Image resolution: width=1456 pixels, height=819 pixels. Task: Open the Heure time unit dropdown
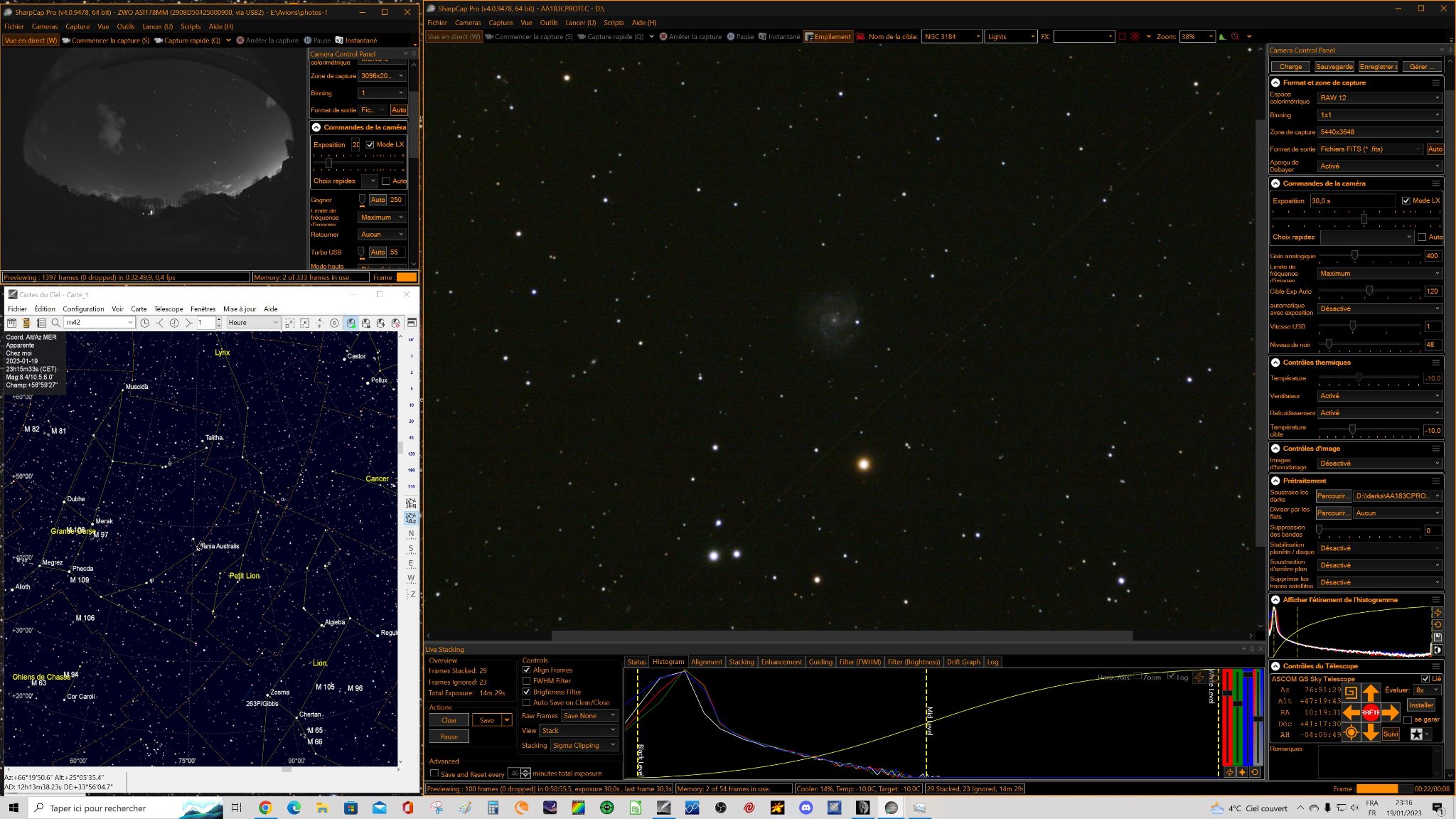pos(253,323)
